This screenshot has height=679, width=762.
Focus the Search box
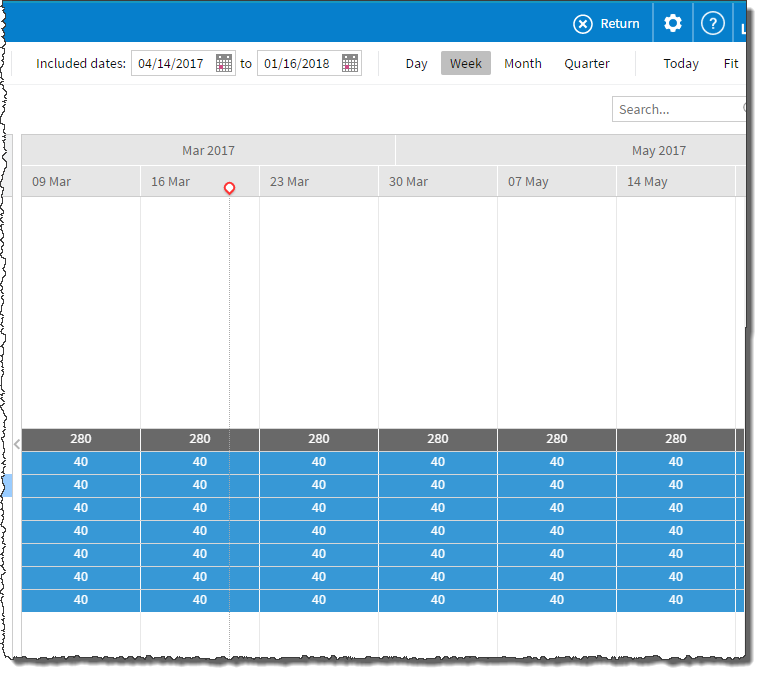tap(677, 109)
